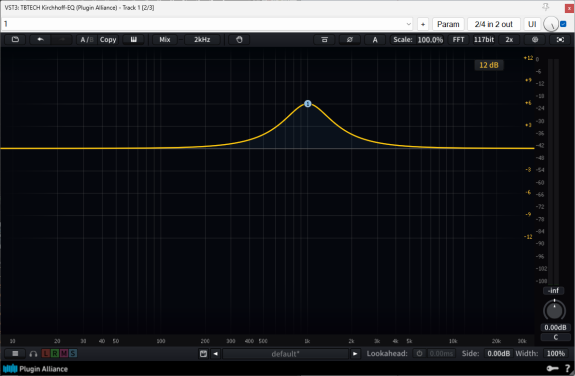This screenshot has height=376, width=575.
Task: Toggle the plugin bypass checkbox
Action: [x=563, y=24]
